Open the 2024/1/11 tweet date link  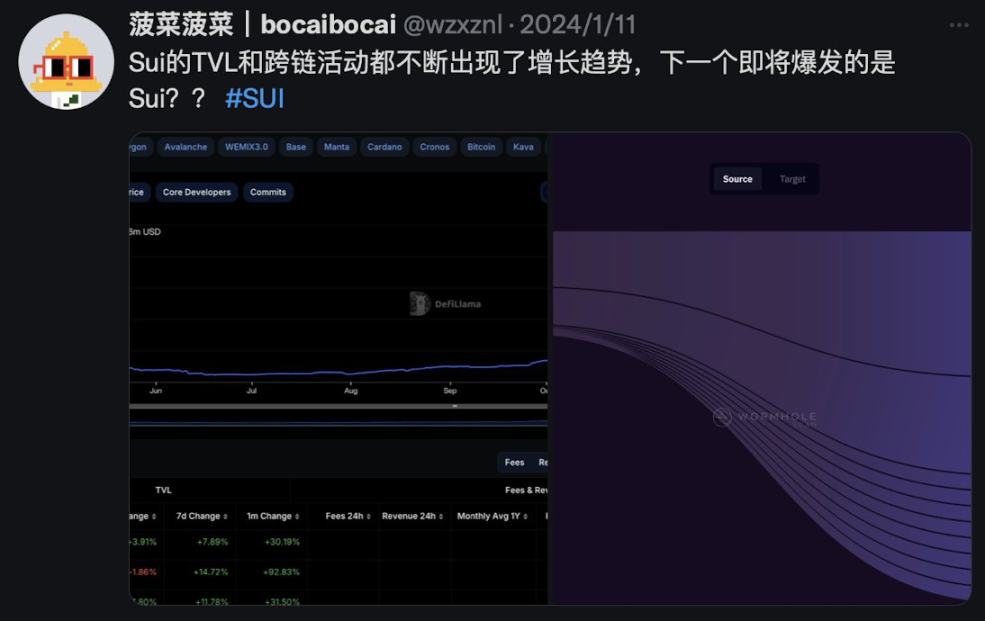[578, 25]
